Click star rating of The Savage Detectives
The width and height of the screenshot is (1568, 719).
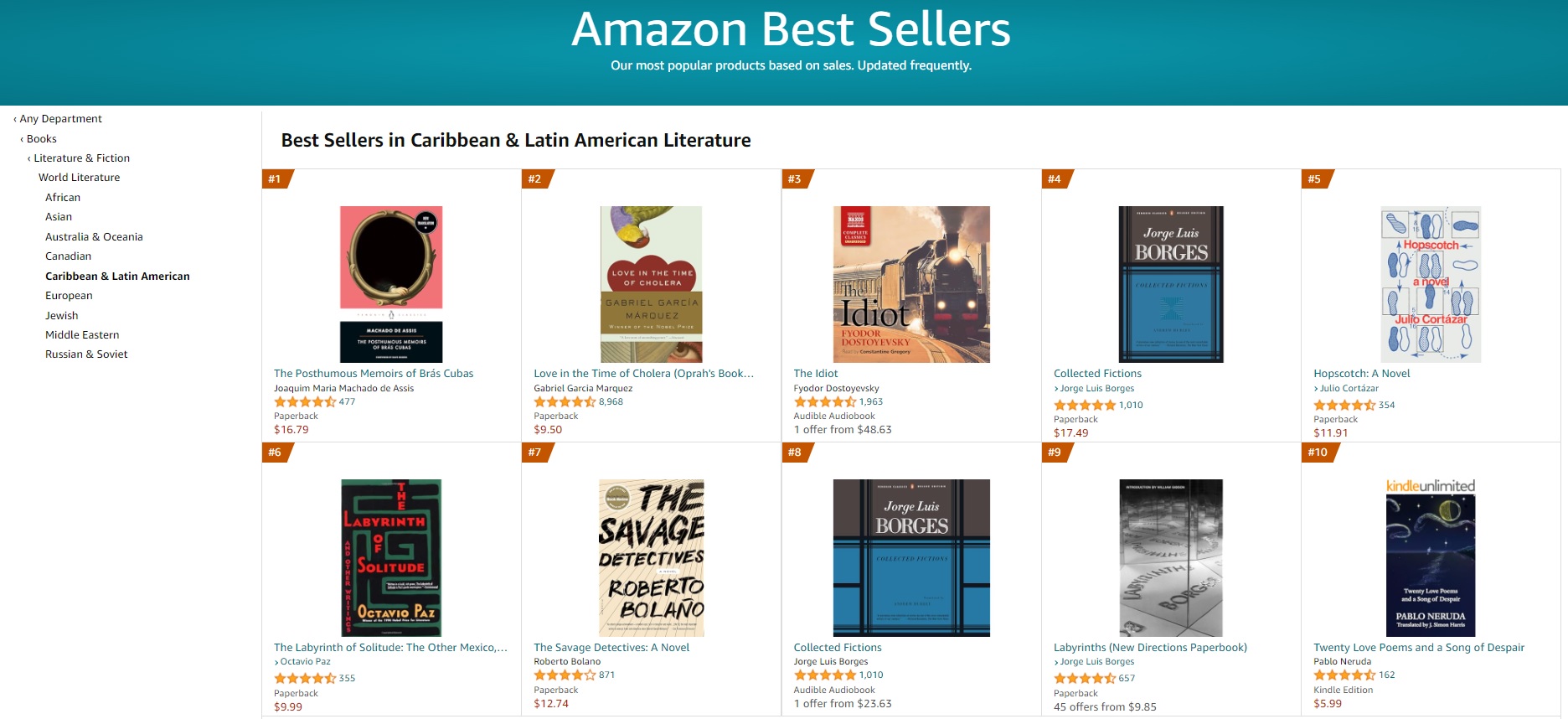coord(565,675)
